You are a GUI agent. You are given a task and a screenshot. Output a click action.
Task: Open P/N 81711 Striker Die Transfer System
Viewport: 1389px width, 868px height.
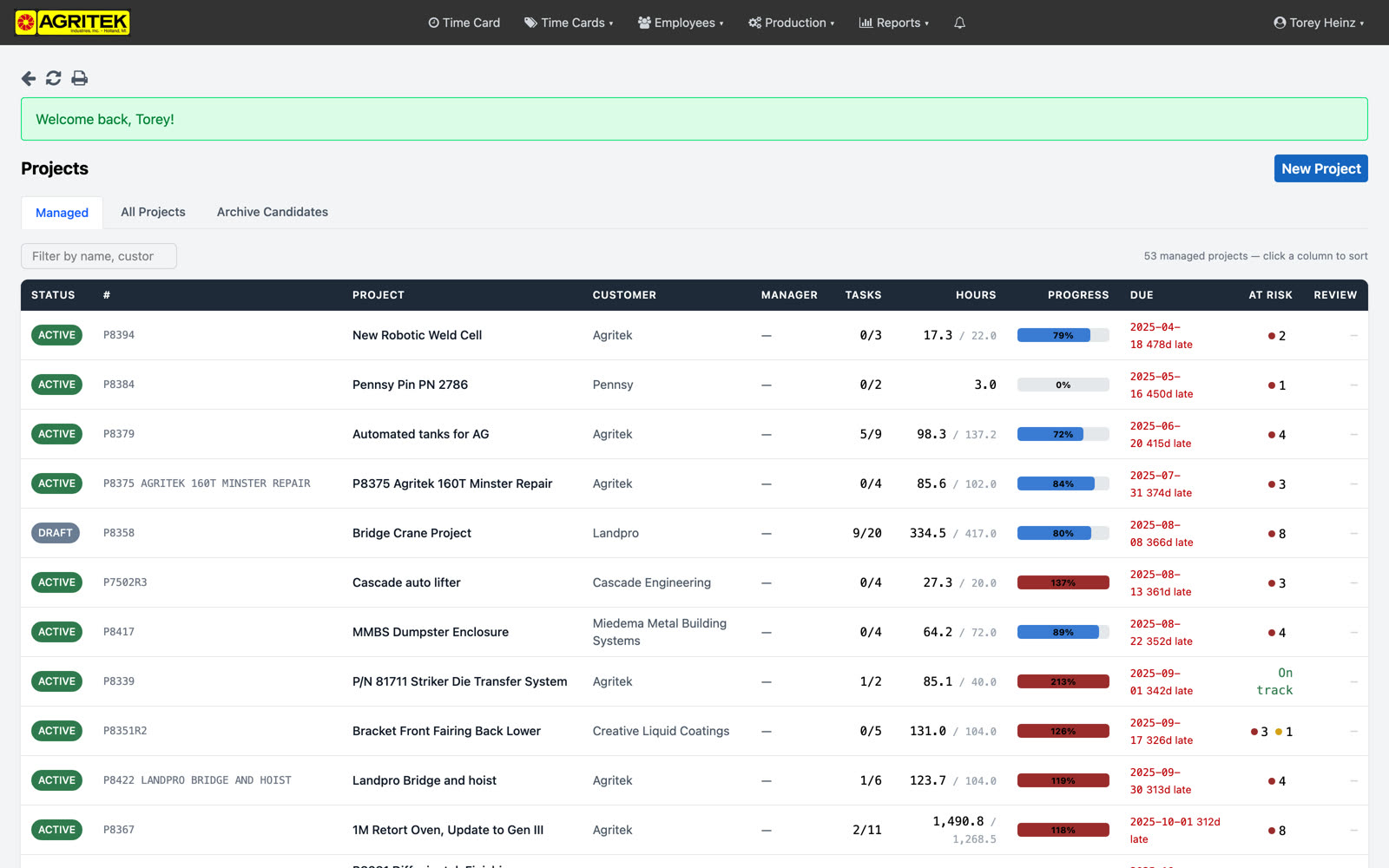(x=460, y=681)
